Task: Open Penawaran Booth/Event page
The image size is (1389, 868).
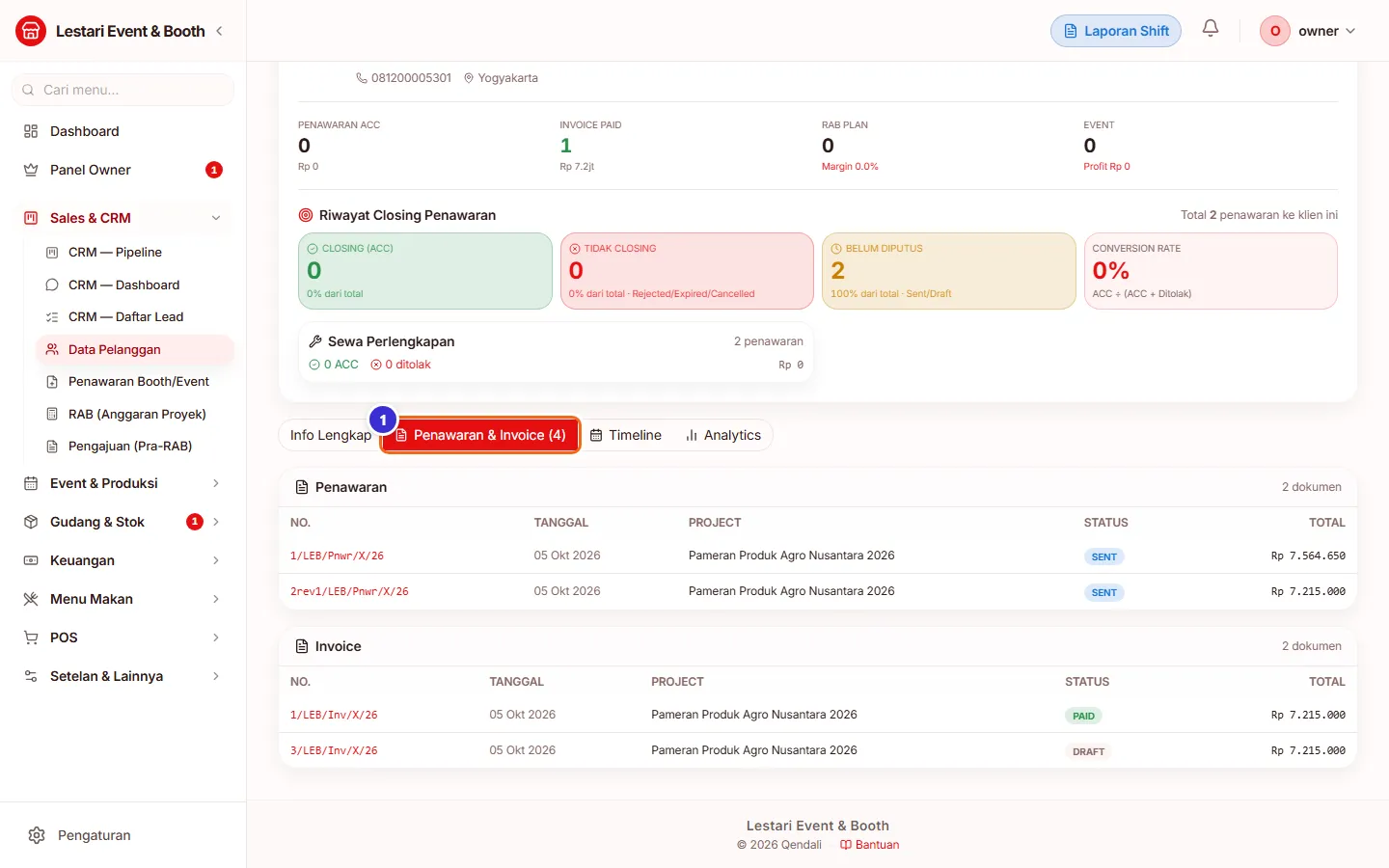Action: pyautogui.click(x=134, y=381)
